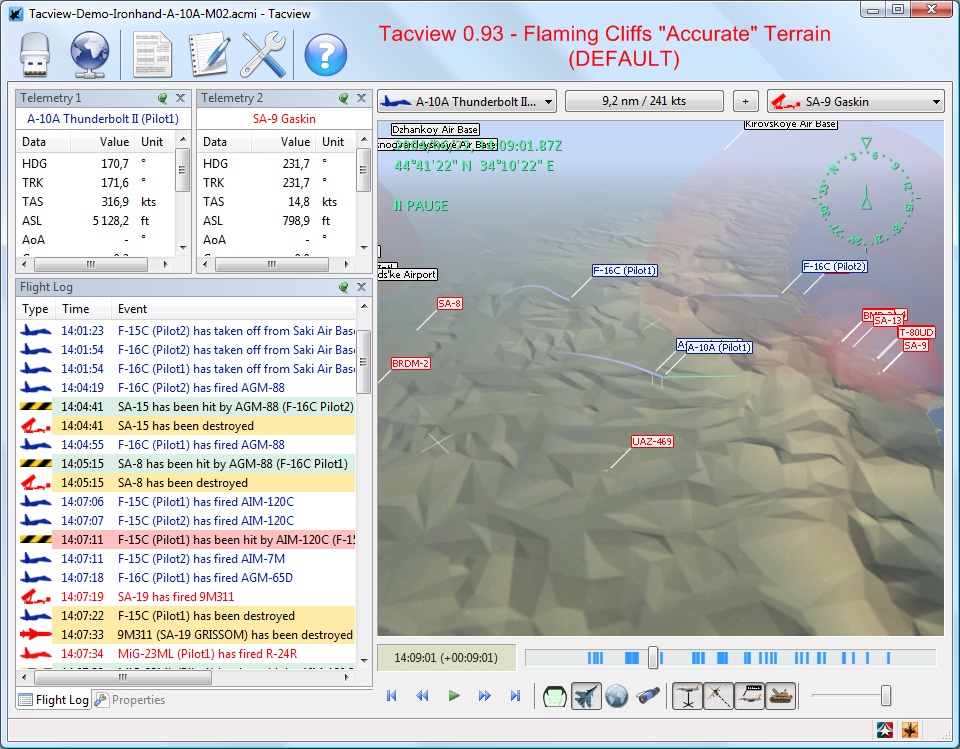Select the MiG-23ML (Pilot1) has fired R-24R row
Viewport: 960px width, 749px height.
coord(186,653)
